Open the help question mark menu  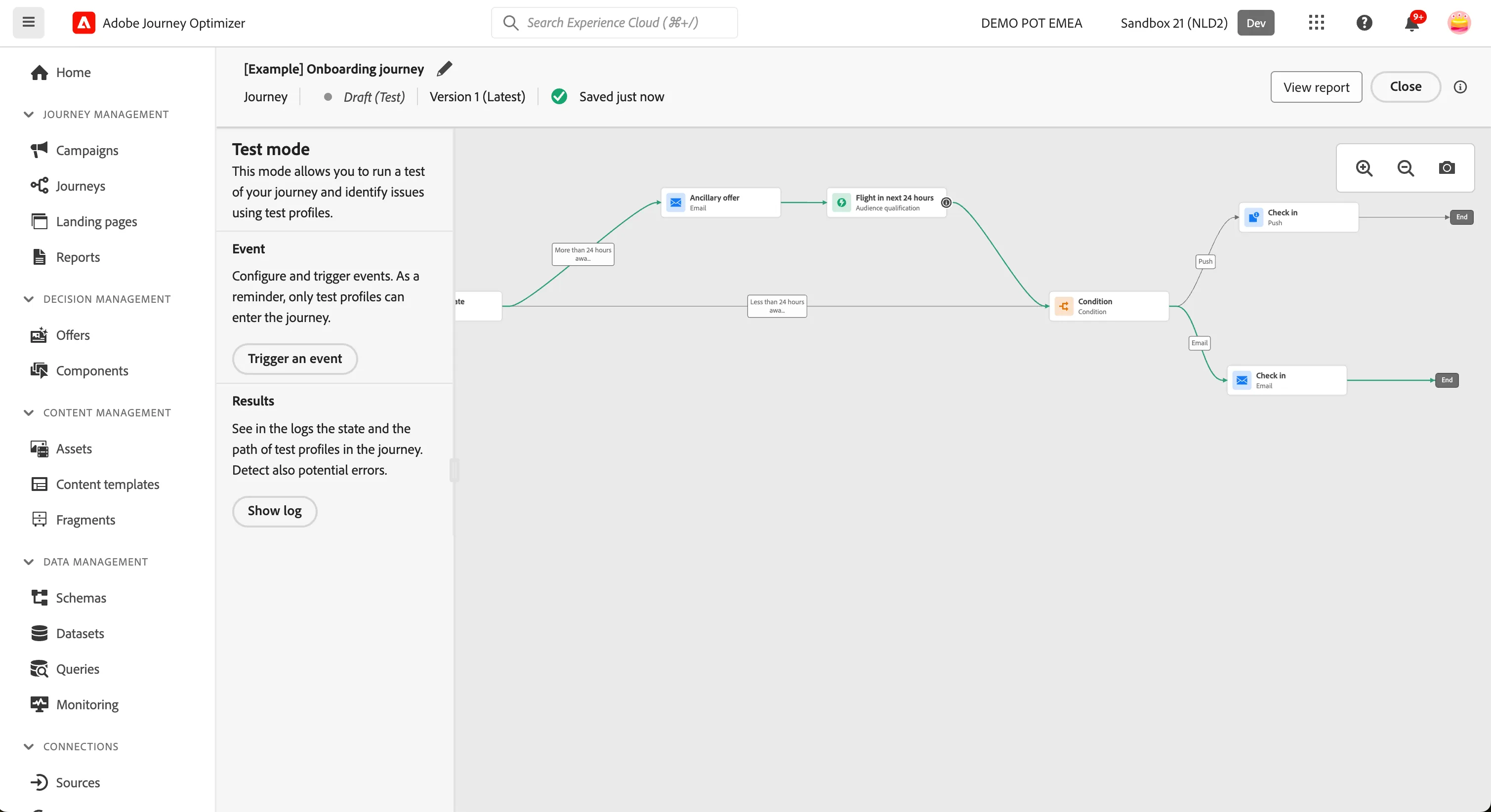[1364, 23]
